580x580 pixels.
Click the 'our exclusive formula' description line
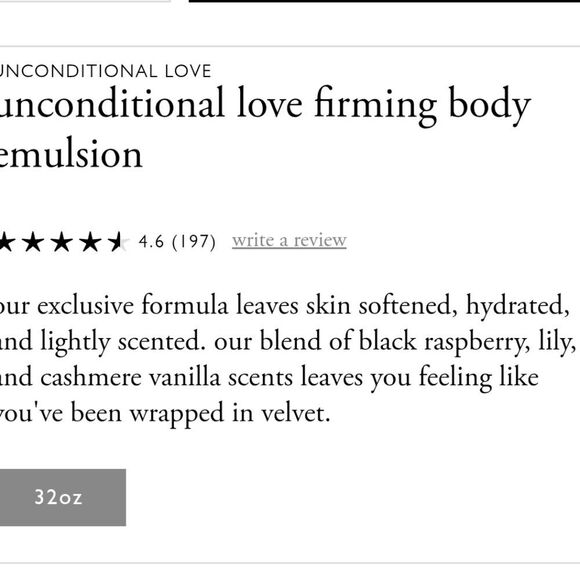click(284, 306)
